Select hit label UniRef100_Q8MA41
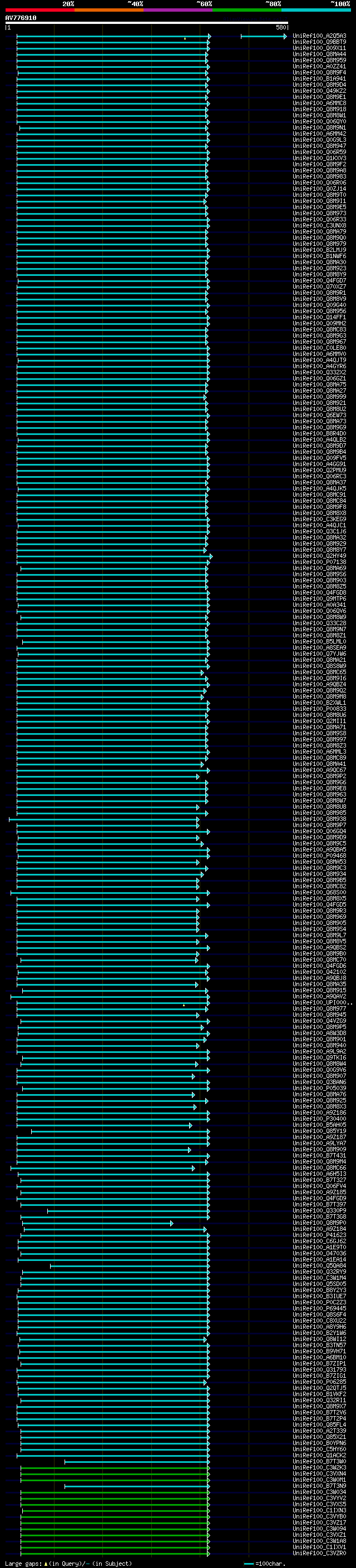 tap(319, 764)
